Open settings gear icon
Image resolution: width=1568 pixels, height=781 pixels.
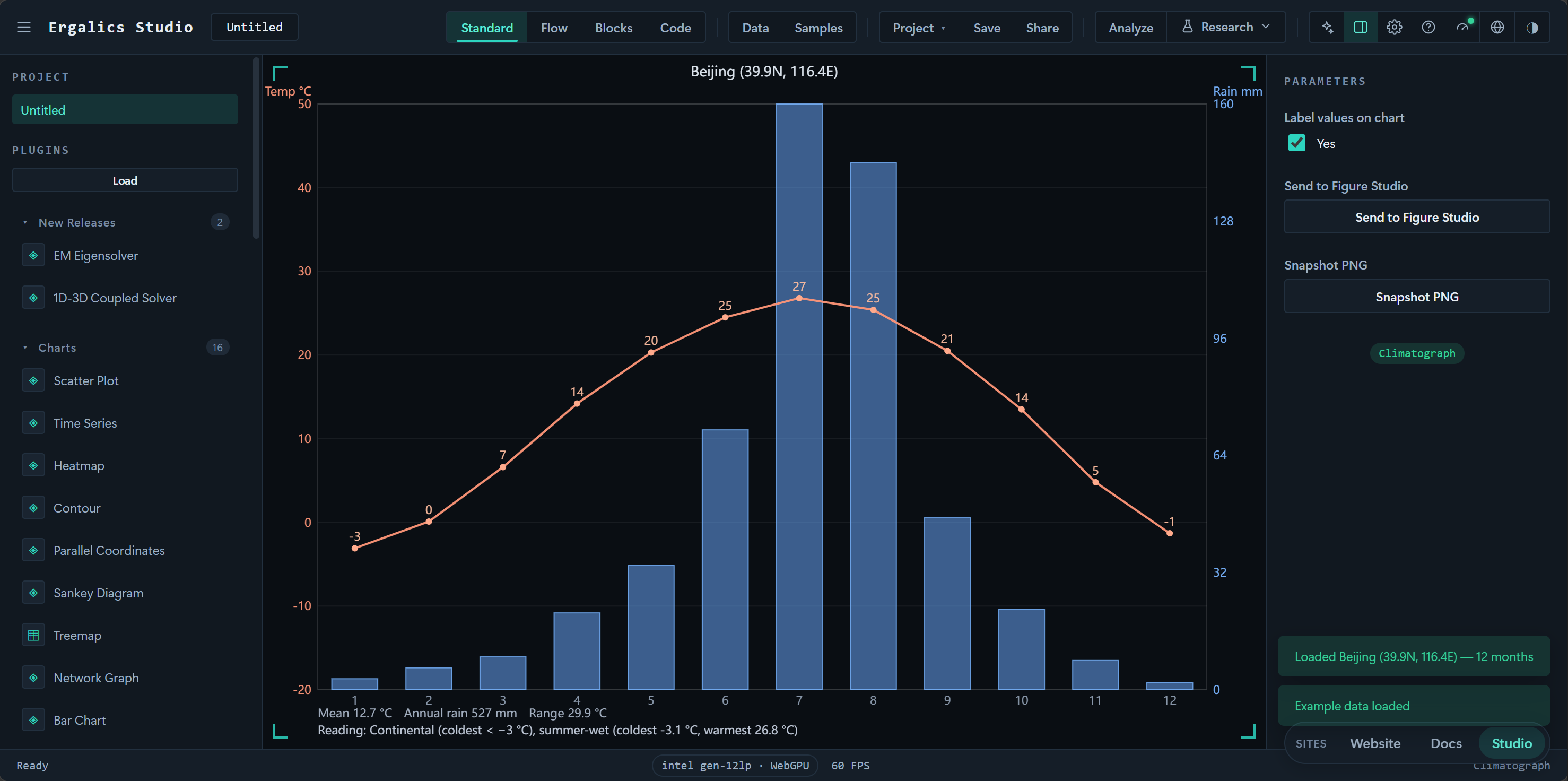pos(1395,28)
